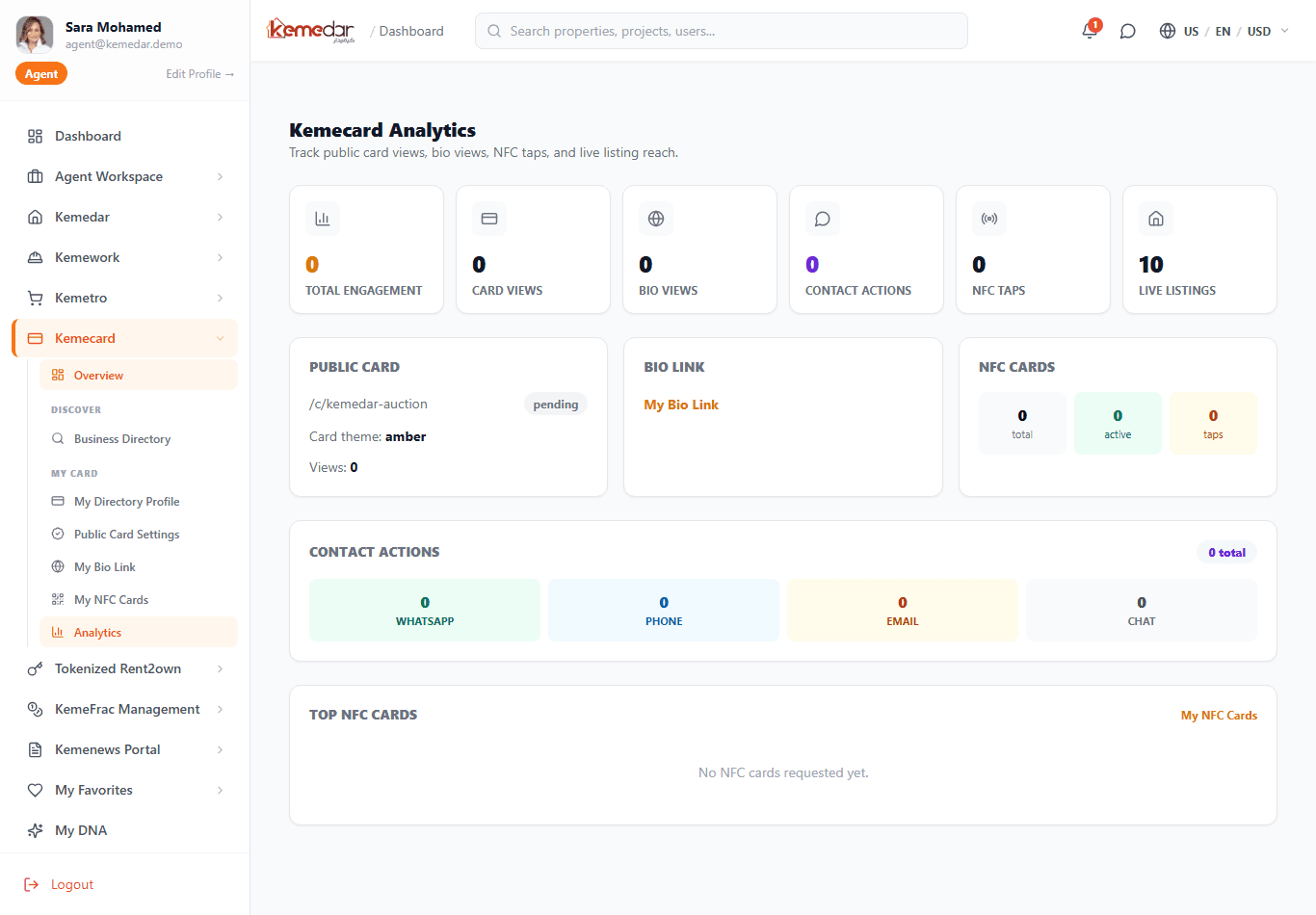Click the Kemedar logo

(310, 31)
